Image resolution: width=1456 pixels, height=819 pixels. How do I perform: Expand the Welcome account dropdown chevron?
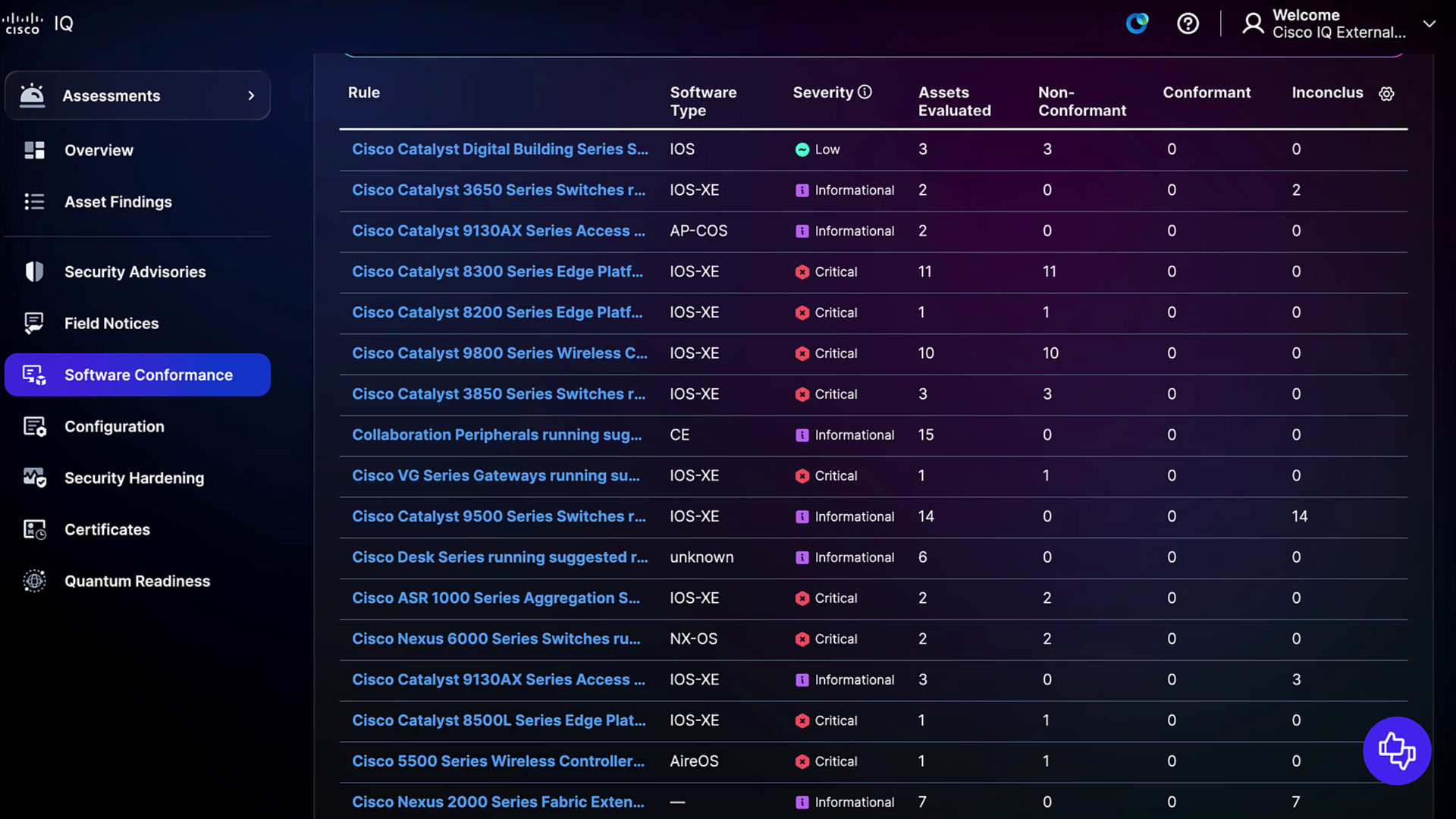pos(1429,24)
